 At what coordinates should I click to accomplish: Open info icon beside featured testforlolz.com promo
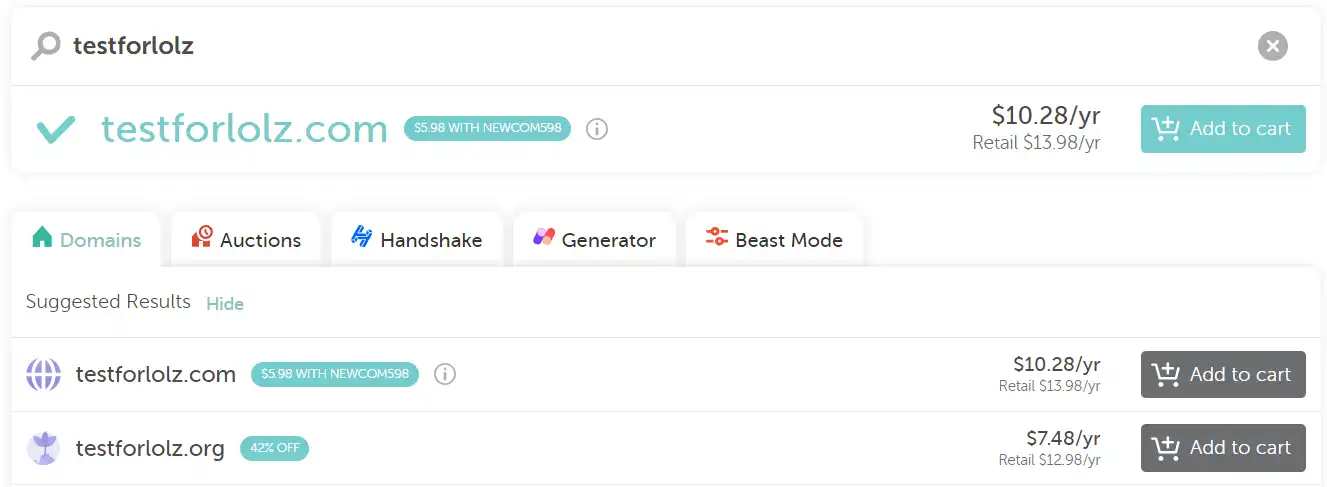click(597, 129)
